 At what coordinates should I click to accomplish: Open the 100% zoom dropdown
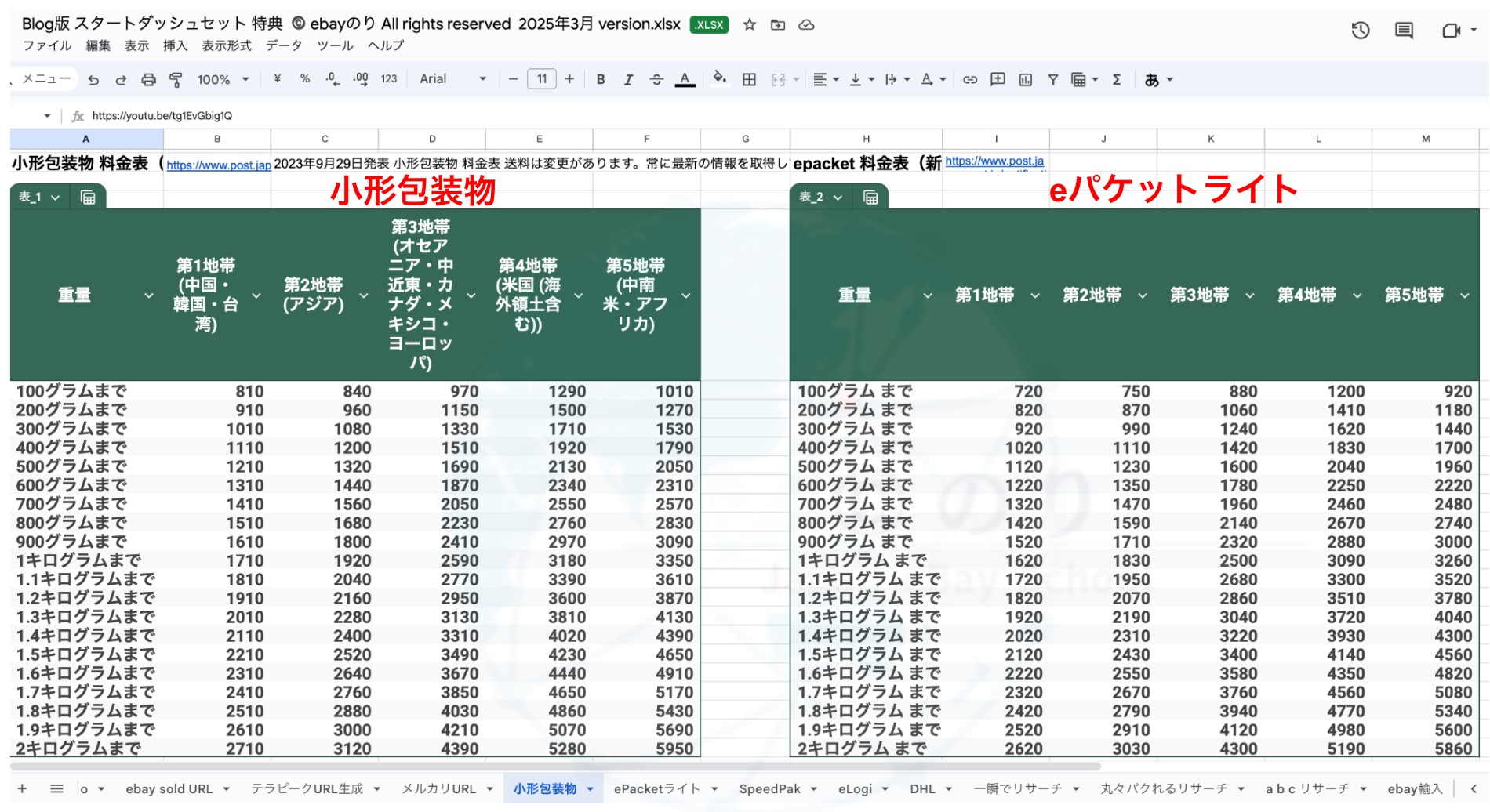[x=223, y=79]
